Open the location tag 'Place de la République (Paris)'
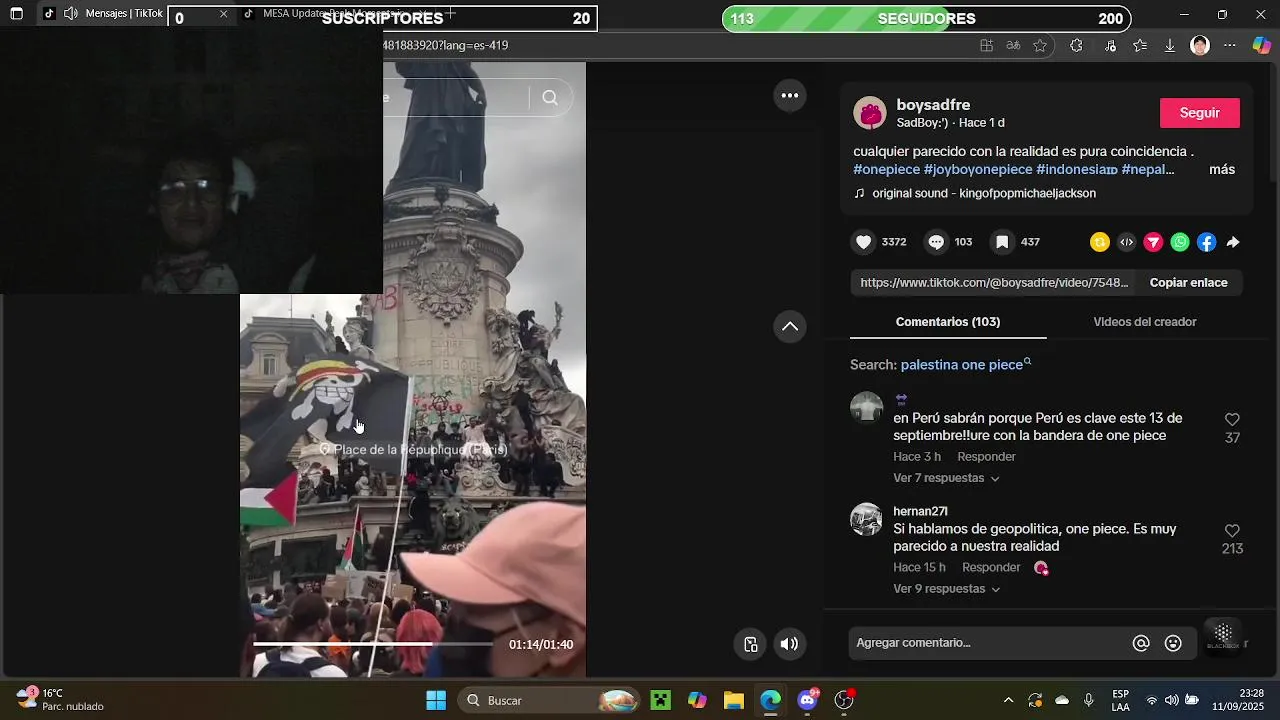 413,450
